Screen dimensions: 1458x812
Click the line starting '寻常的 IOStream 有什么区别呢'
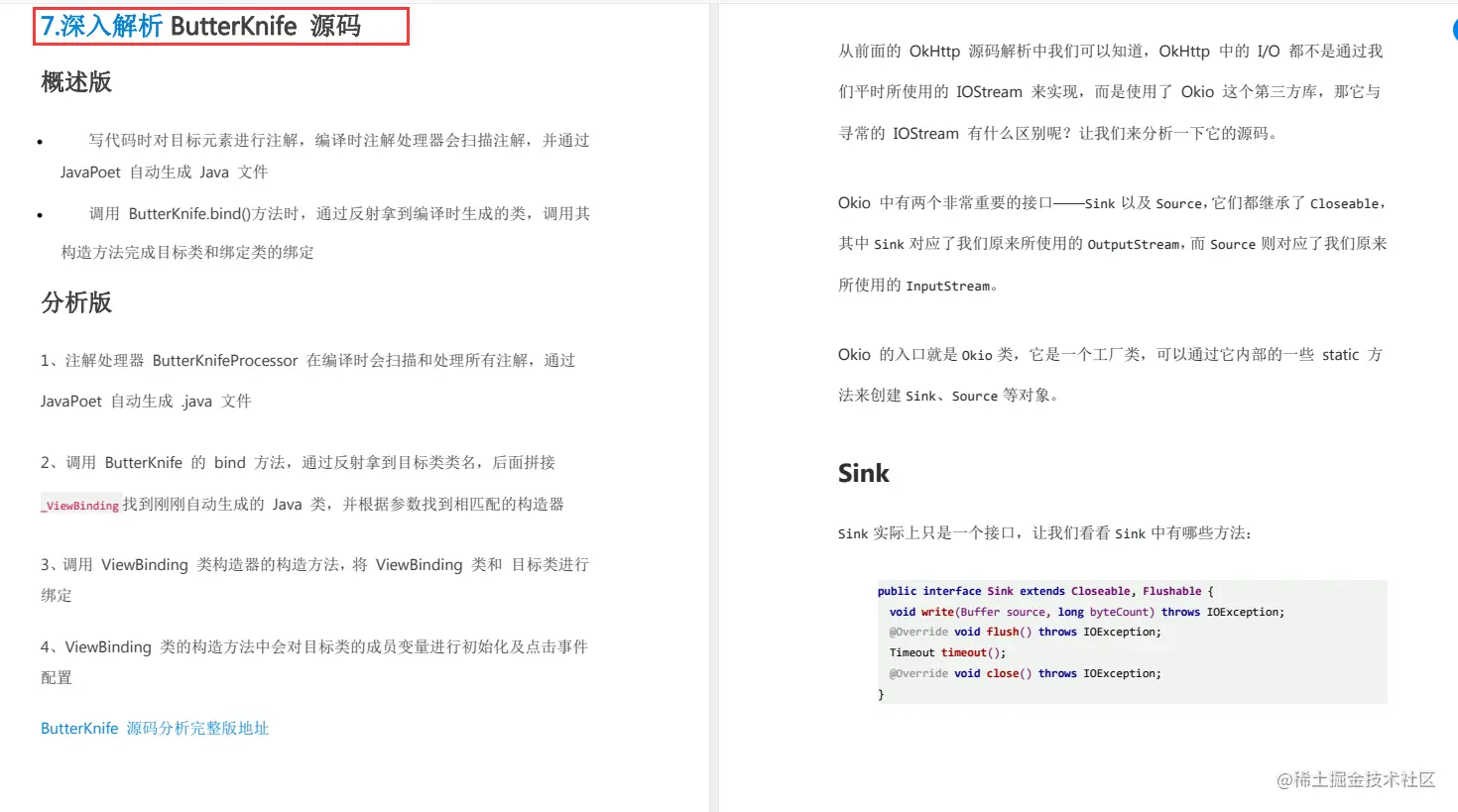[1057, 134]
